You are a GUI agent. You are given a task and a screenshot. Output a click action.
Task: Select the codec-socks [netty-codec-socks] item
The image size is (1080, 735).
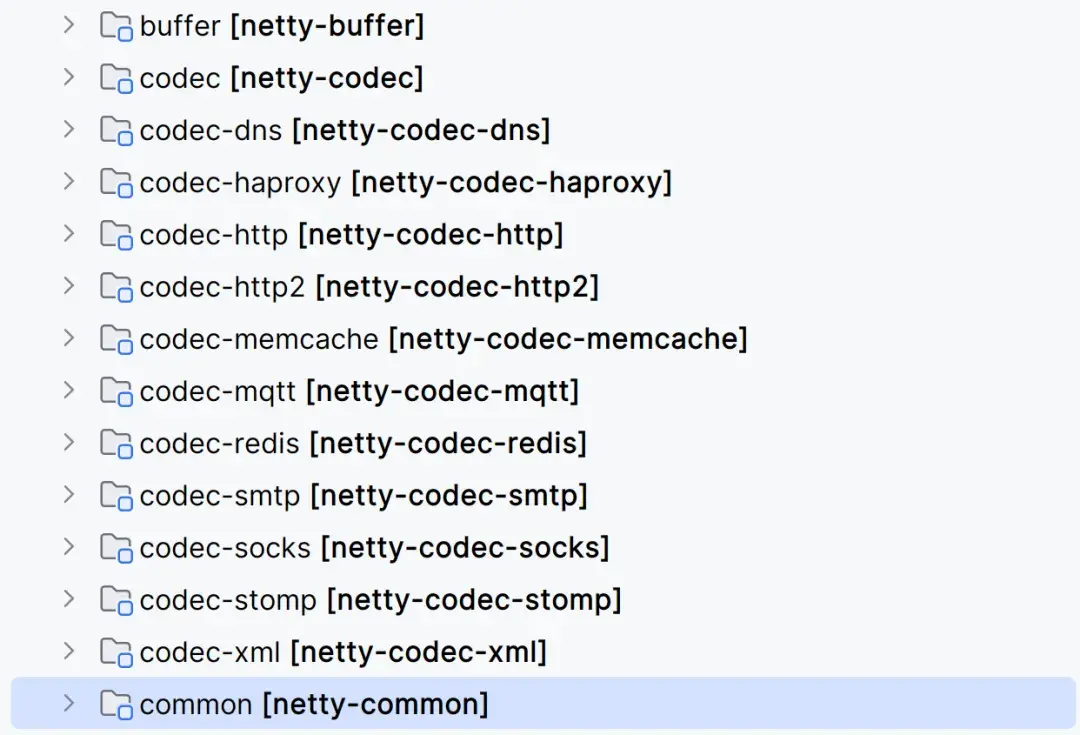pyautogui.click(x=374, y=548)
